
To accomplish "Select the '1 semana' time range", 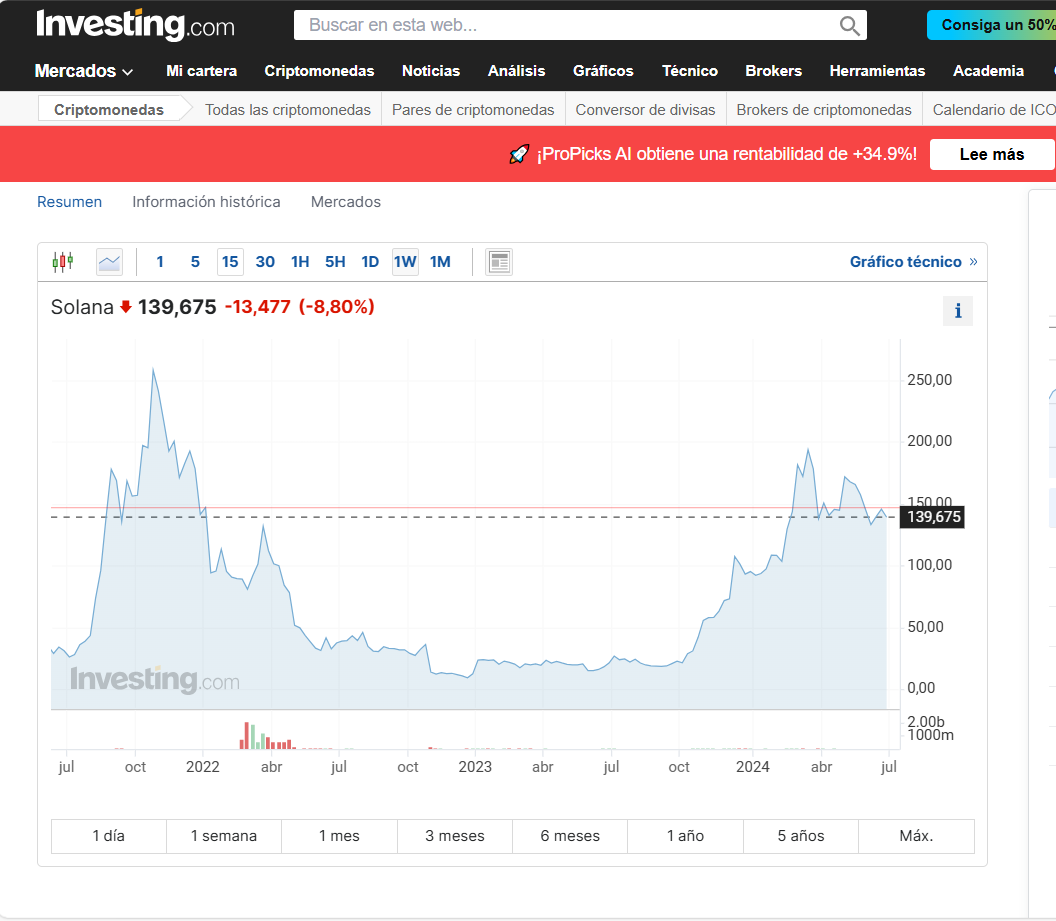I will 224,836.
